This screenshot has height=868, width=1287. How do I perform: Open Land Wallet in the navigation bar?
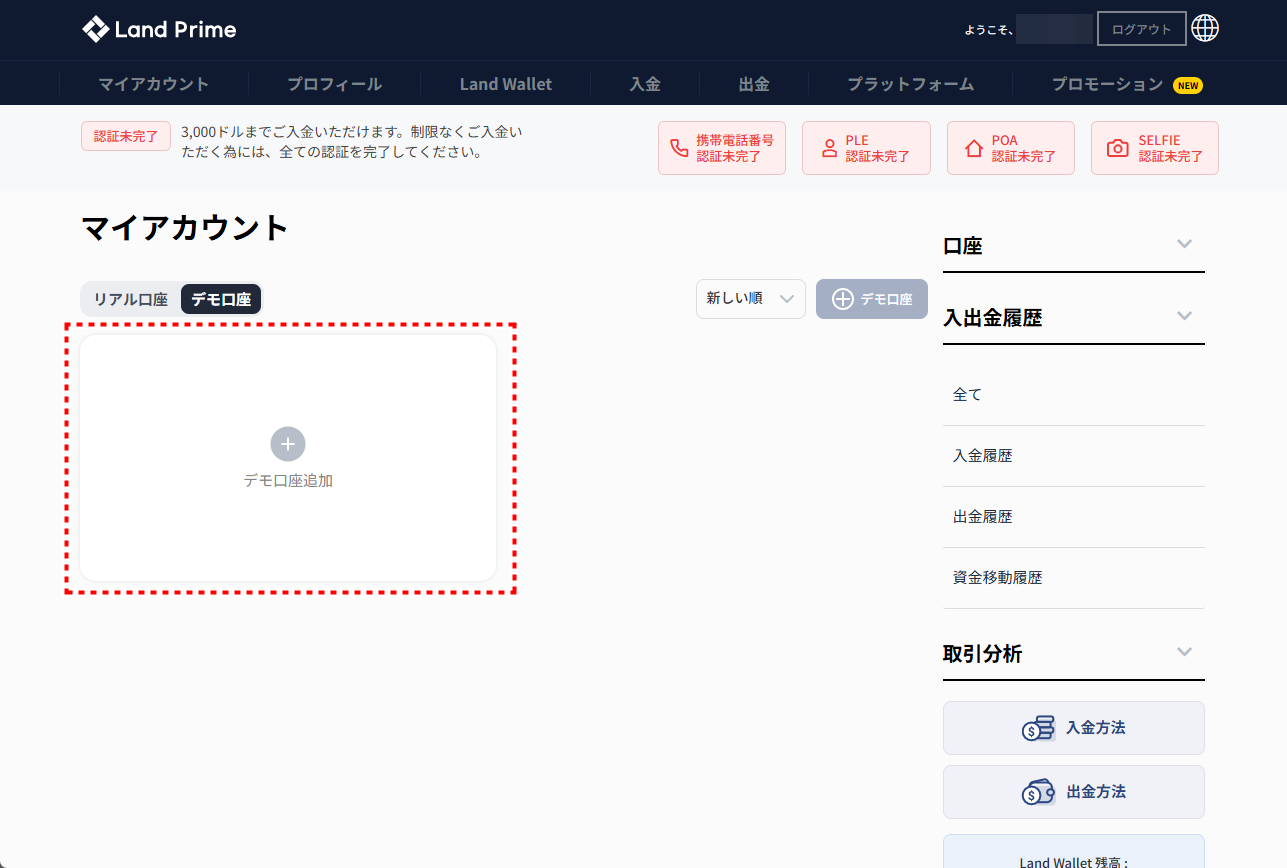(506, 84)
